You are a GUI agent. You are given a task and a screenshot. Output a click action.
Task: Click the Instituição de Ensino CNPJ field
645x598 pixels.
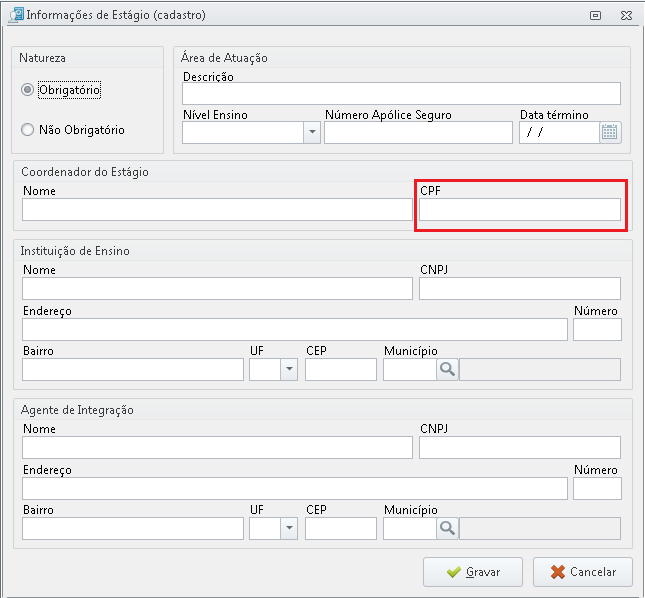pos(520,288)
